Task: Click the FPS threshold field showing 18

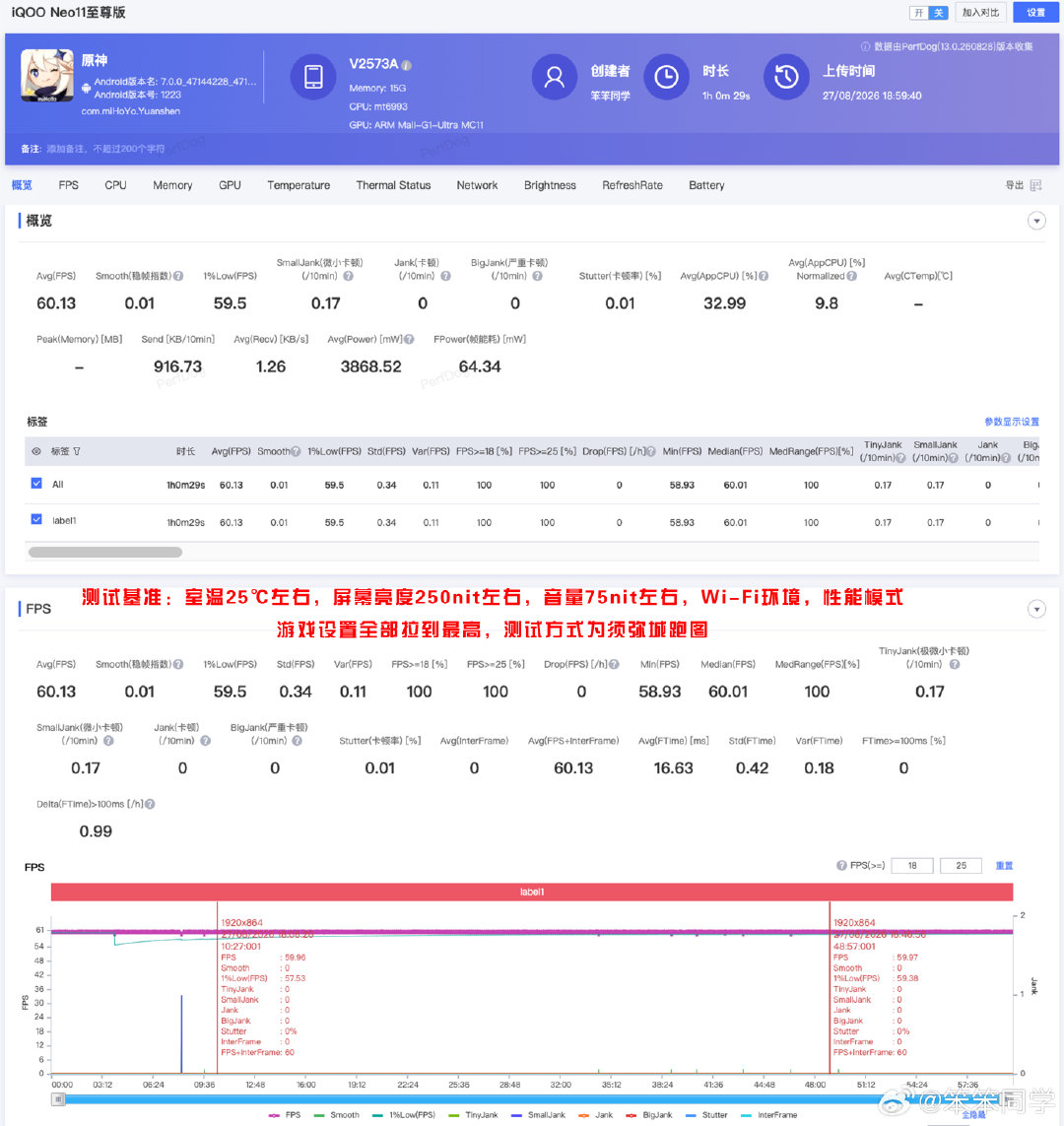Action: pos(912,865)
